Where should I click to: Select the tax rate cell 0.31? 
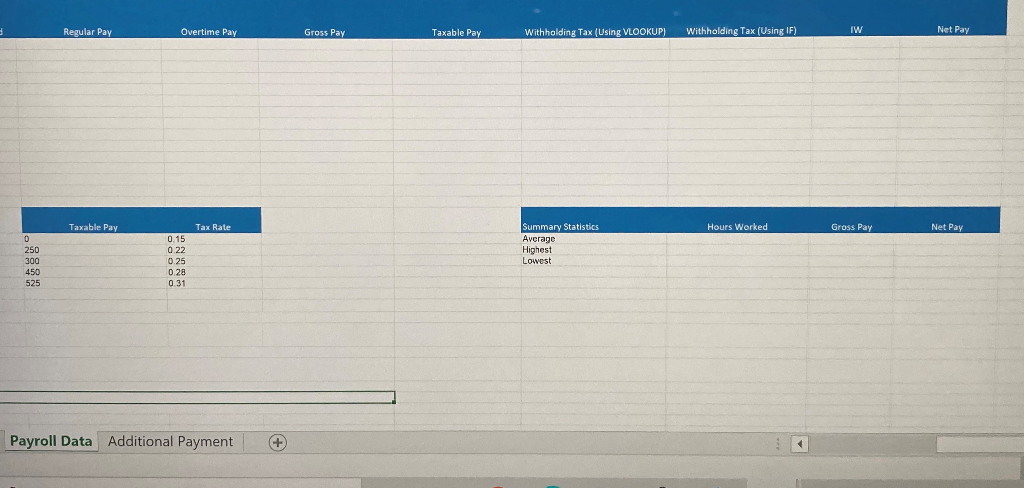(214, 283)
